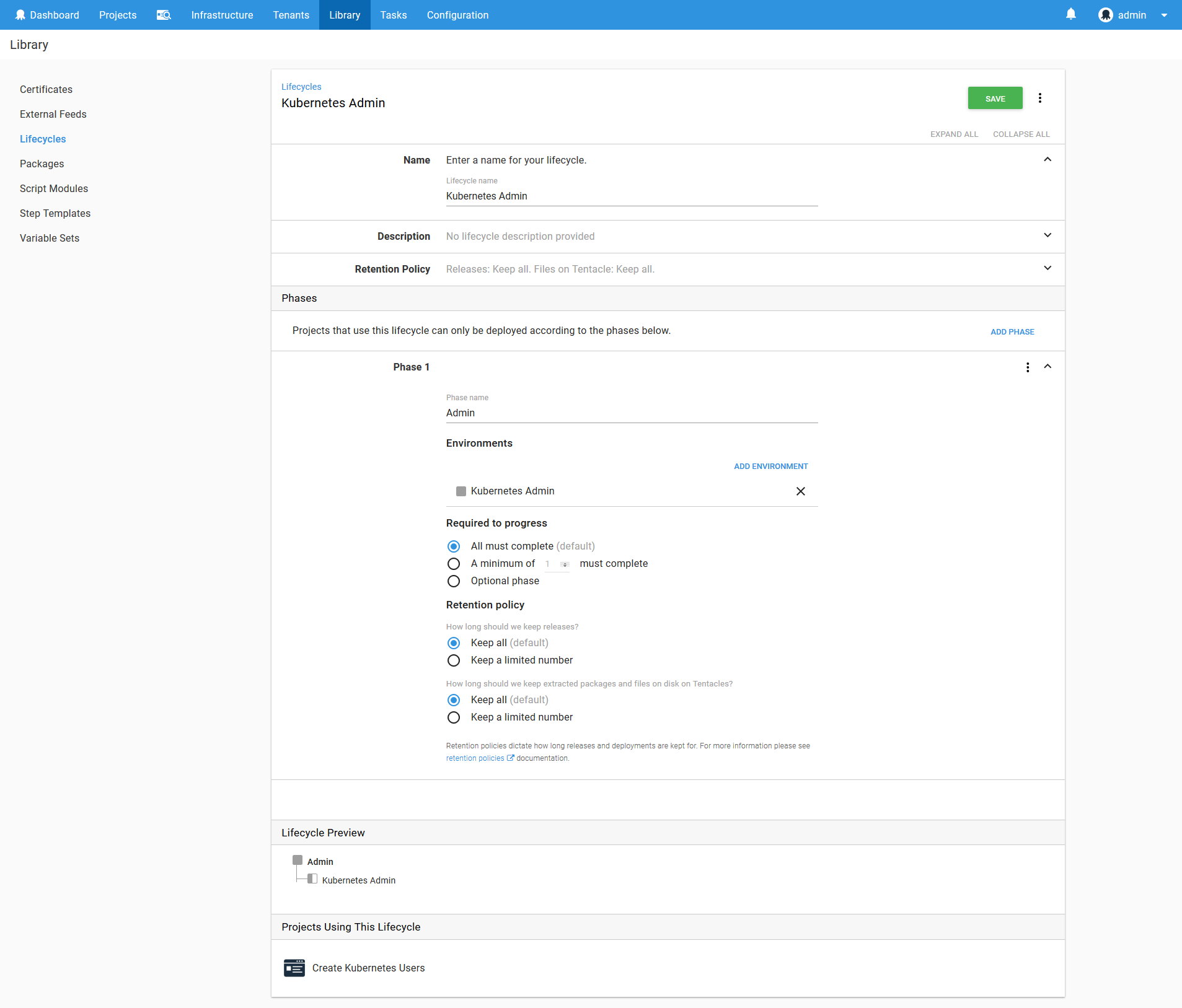Open the Infrastructure menu
The width and height of the screenshot is (1182, 1008).
point(222,15)
